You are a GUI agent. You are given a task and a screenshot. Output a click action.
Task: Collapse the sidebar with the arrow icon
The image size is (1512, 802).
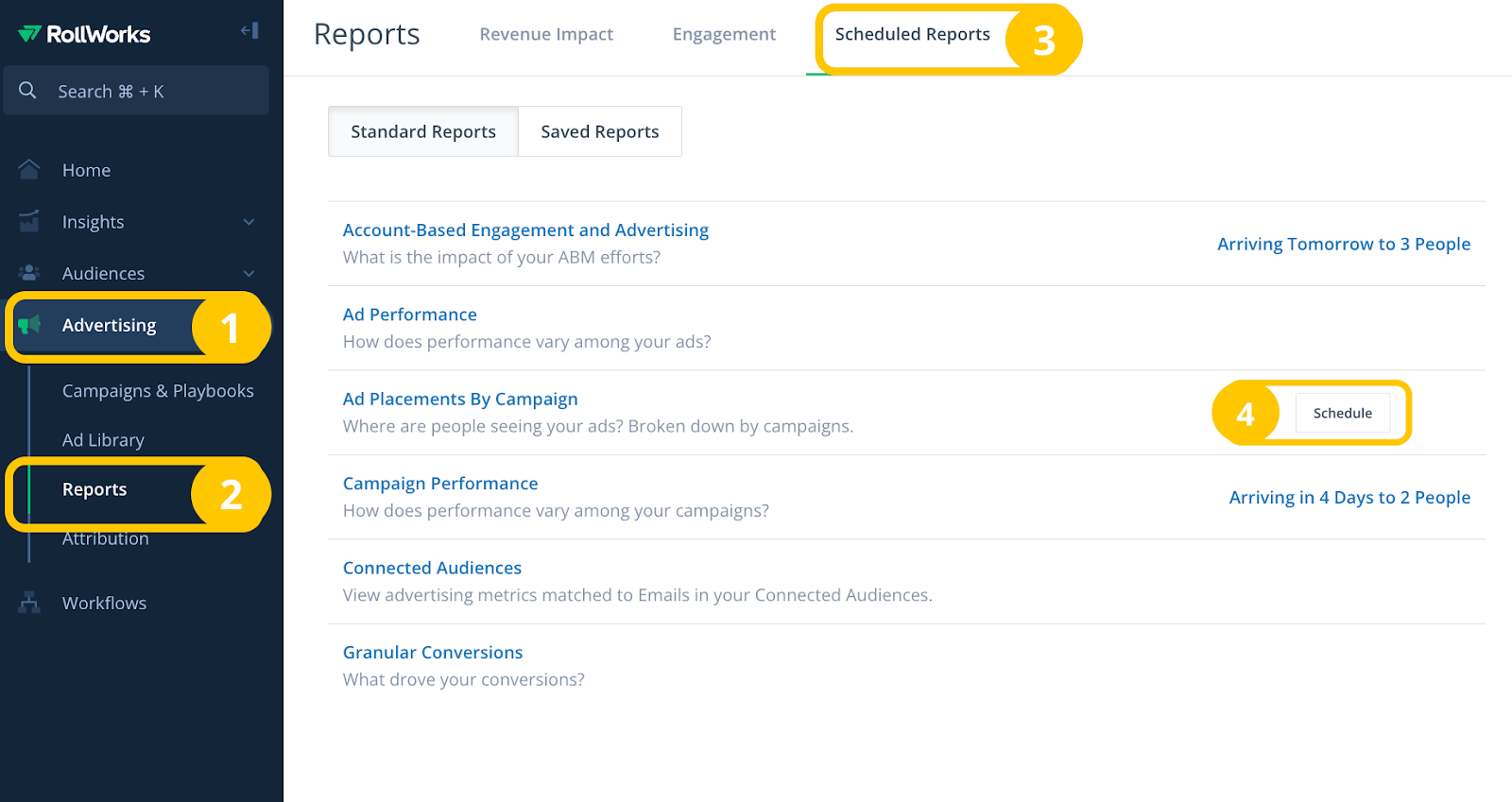249,31
